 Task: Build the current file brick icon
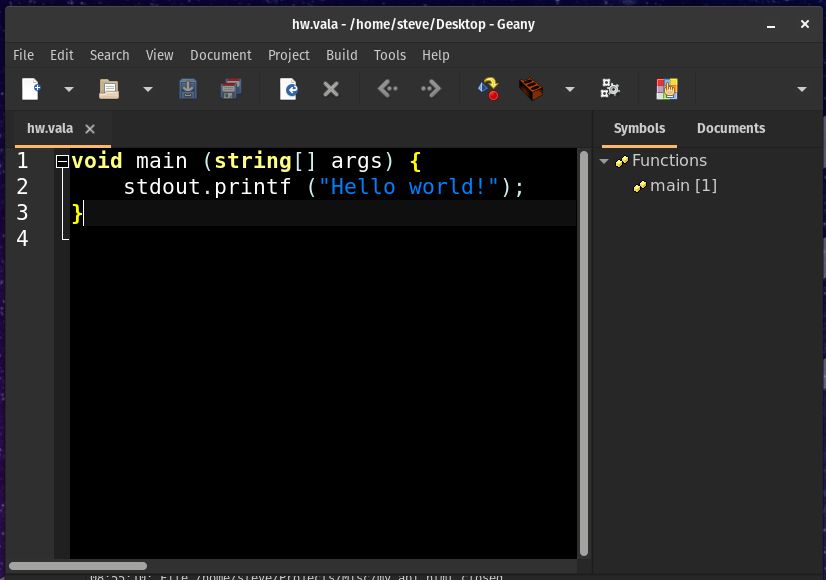[x=531, y=89]
